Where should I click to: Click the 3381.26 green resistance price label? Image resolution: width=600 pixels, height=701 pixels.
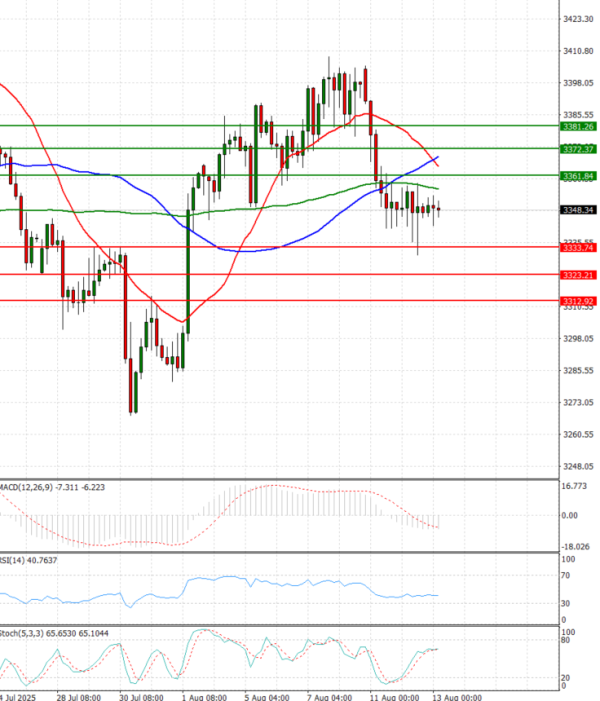[579, 127]
